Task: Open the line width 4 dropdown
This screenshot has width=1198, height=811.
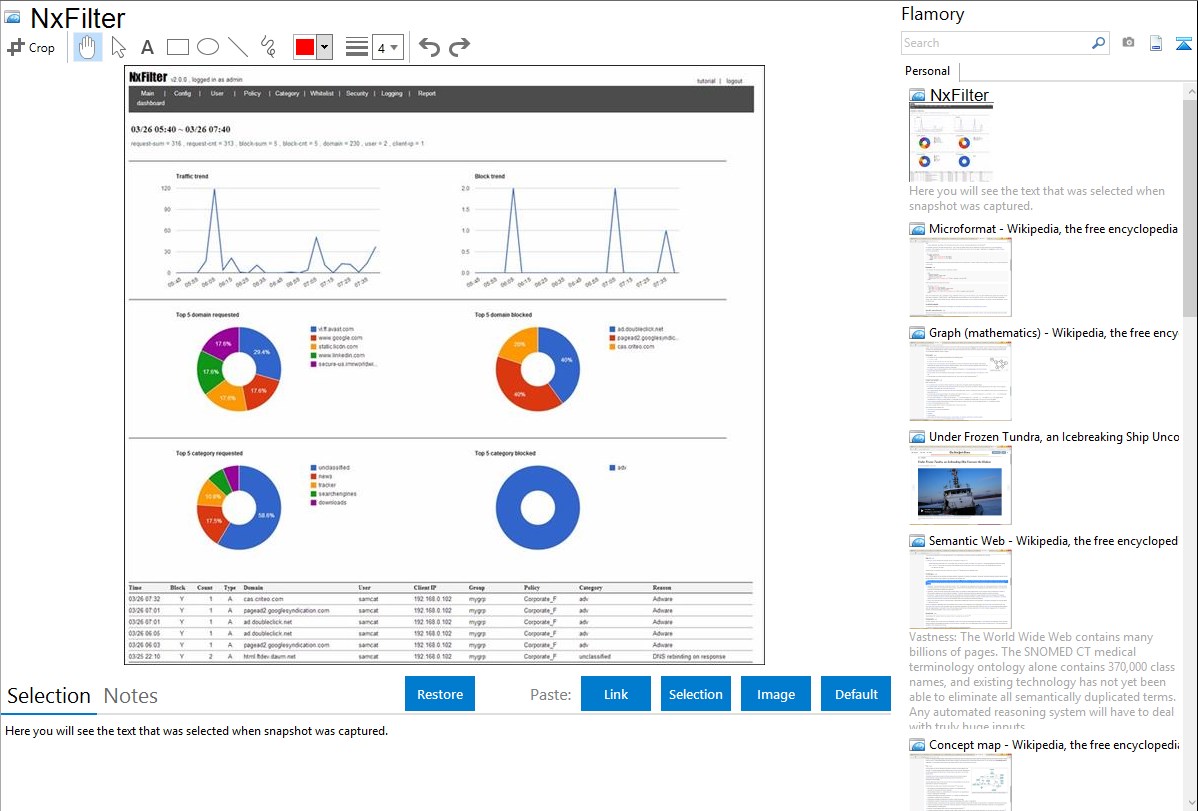Action: click(388, 48)
